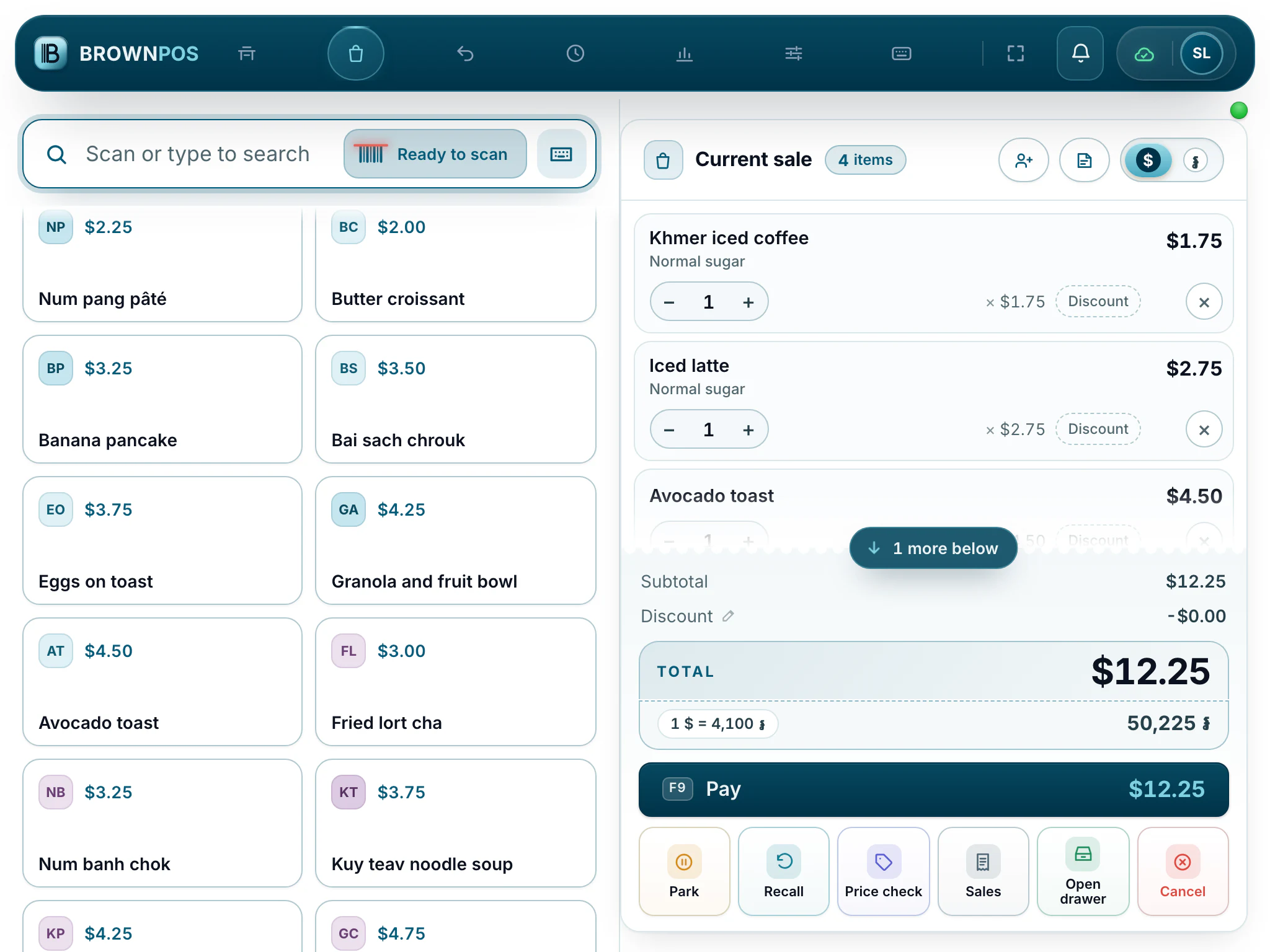The width and height of the screenshot is (1270, 952).
Task: Park the current sale
Action: [x=684, y=871]
